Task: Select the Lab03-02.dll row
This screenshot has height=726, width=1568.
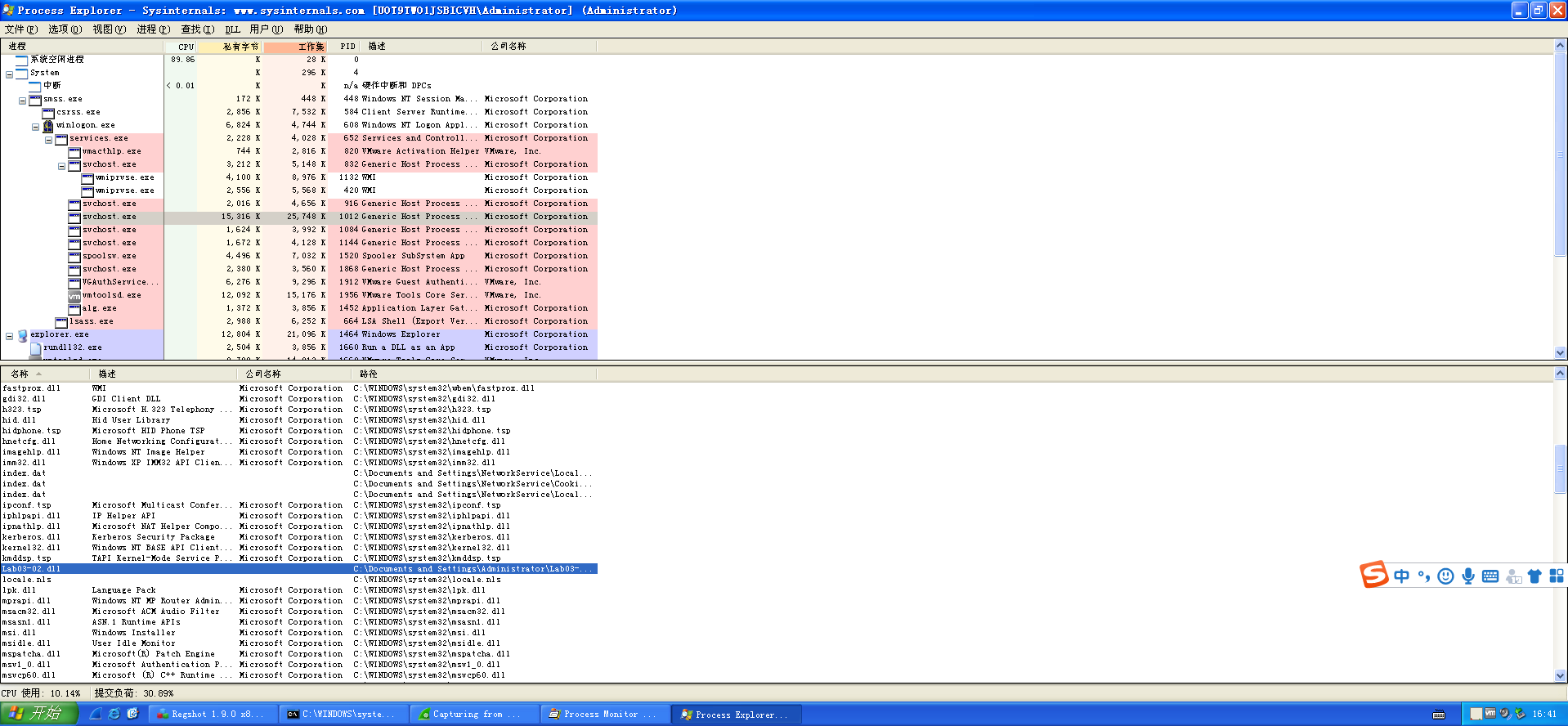Action: coord(299,569)
